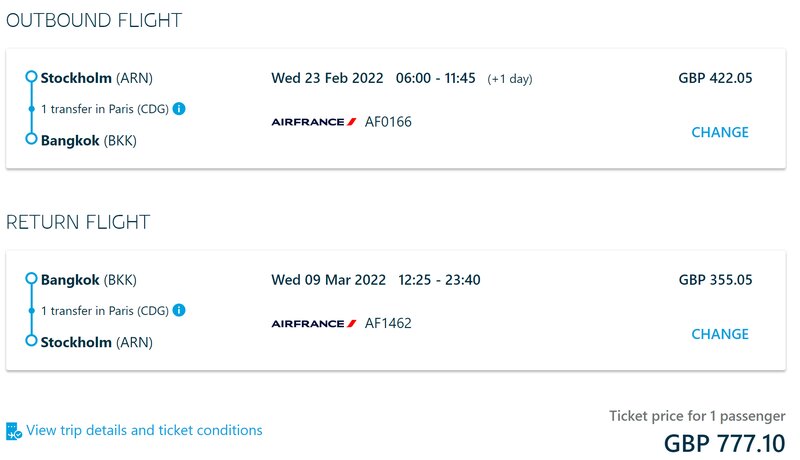Click return price GBP 355.05
The height and width of the screenshot is (460, 800).
[x=715, y=279]
